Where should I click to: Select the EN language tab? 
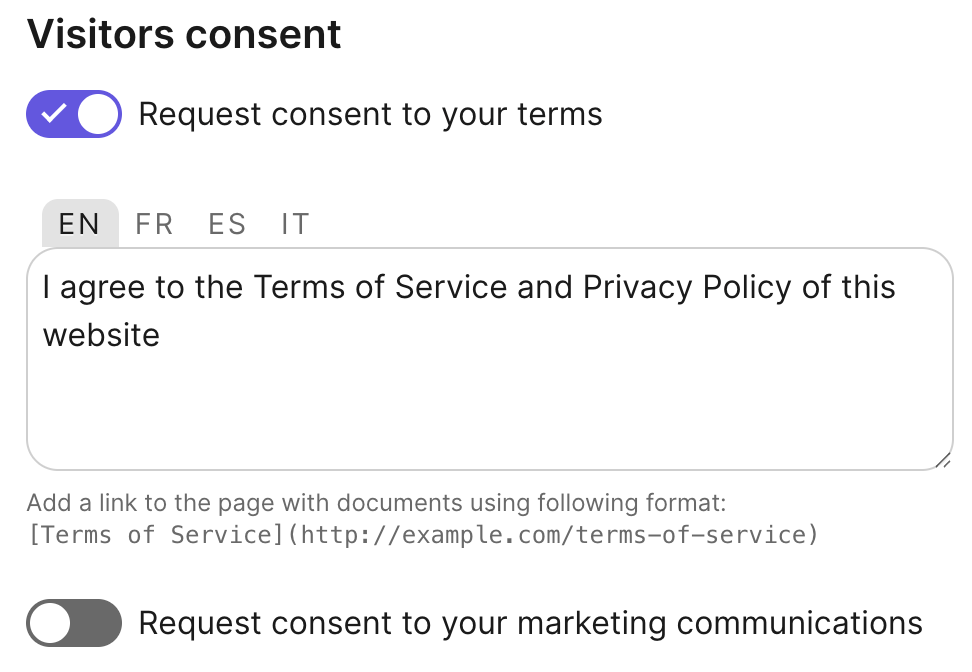coord(79,224)
